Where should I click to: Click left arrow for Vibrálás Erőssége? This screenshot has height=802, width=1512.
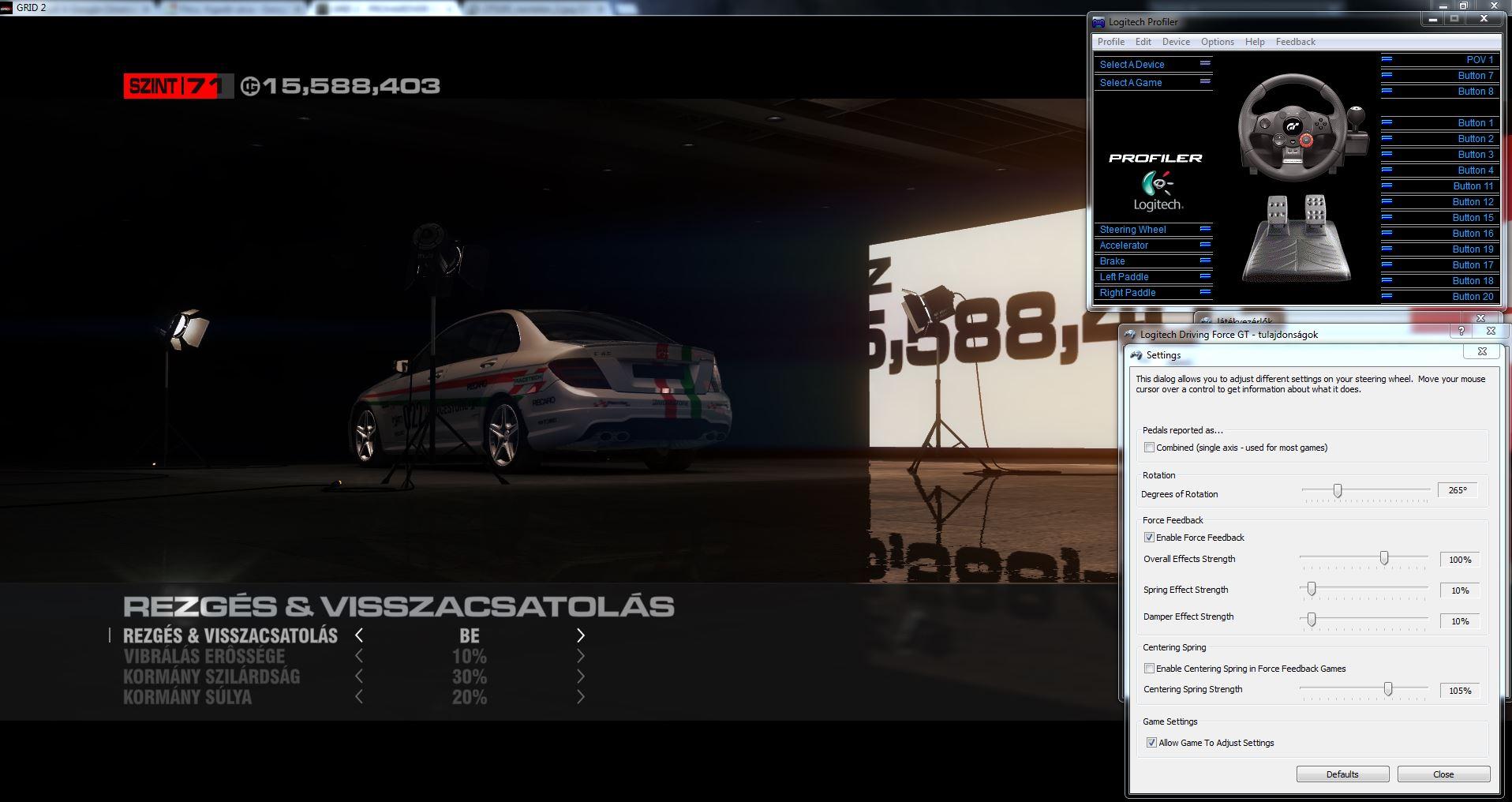359,656
